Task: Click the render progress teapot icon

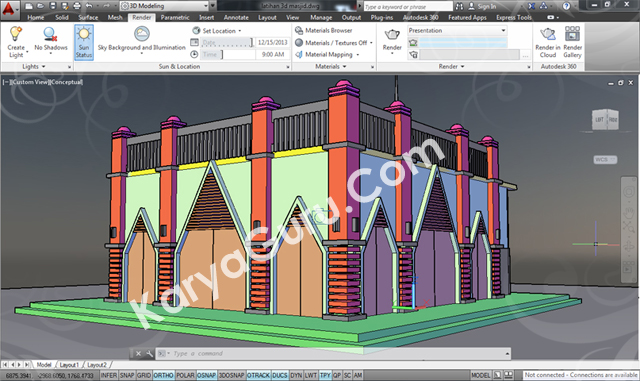Action: tap(413, 43)
